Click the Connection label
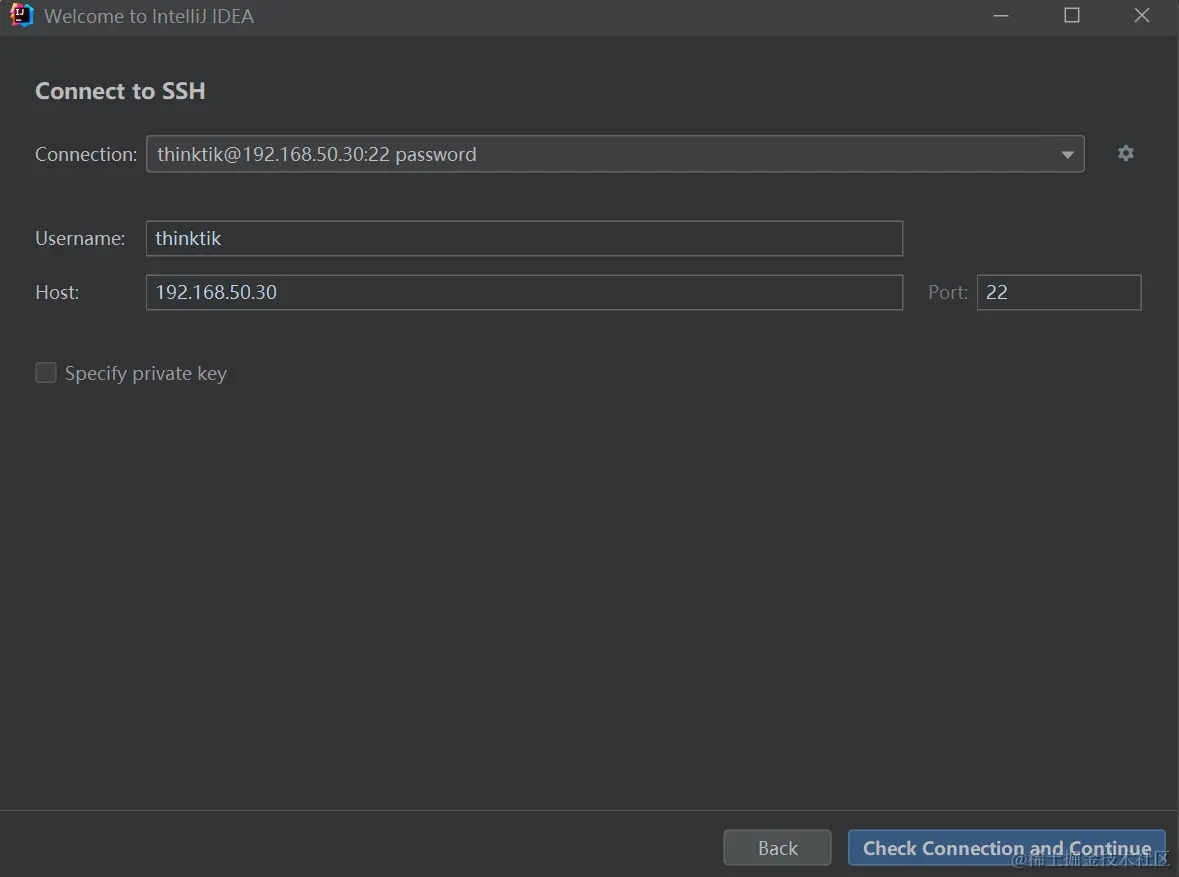The width and height of the screenshot is (1179, 877). [86, 154]
